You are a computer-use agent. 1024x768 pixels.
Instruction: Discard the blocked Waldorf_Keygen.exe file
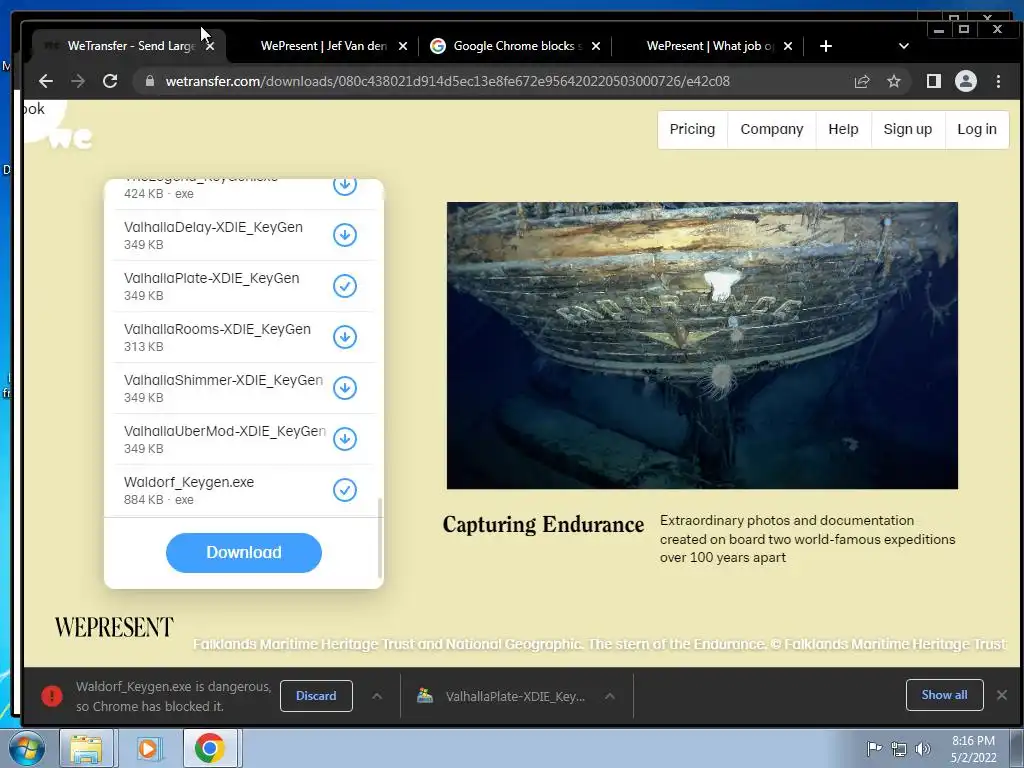click(316, 696)
